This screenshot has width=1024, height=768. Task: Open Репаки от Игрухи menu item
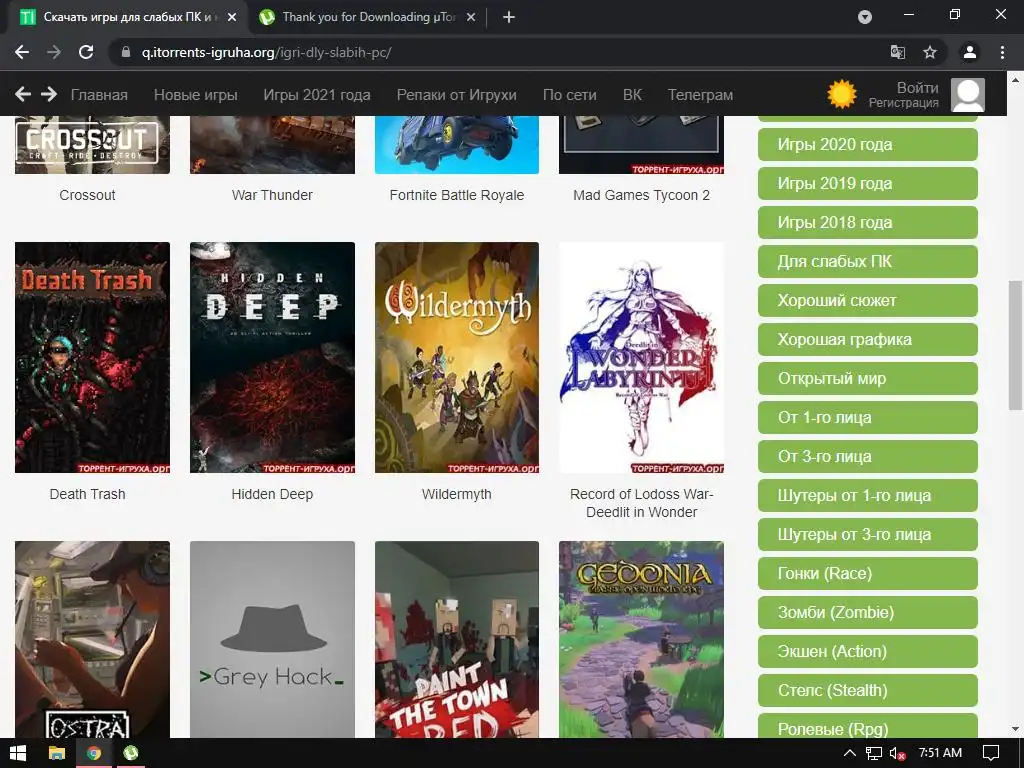click(x=456, y=95)
